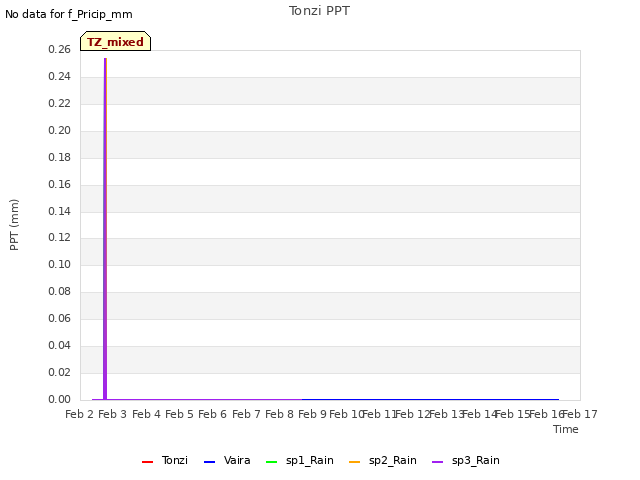The height and width of the screenshot is (480, 640).
Task: Click the Feb 5 x-axis label
Action: click(179, 414)
